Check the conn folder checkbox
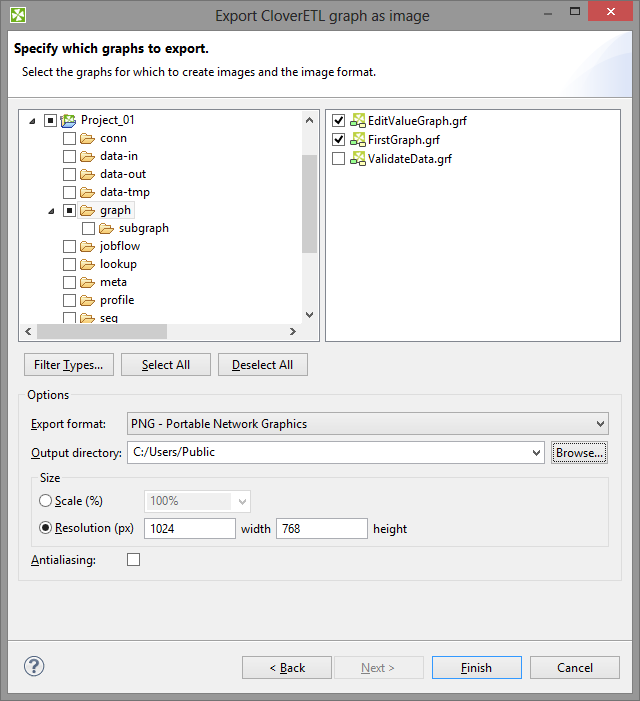The image size is (640, 701). [x=69, y=139]
